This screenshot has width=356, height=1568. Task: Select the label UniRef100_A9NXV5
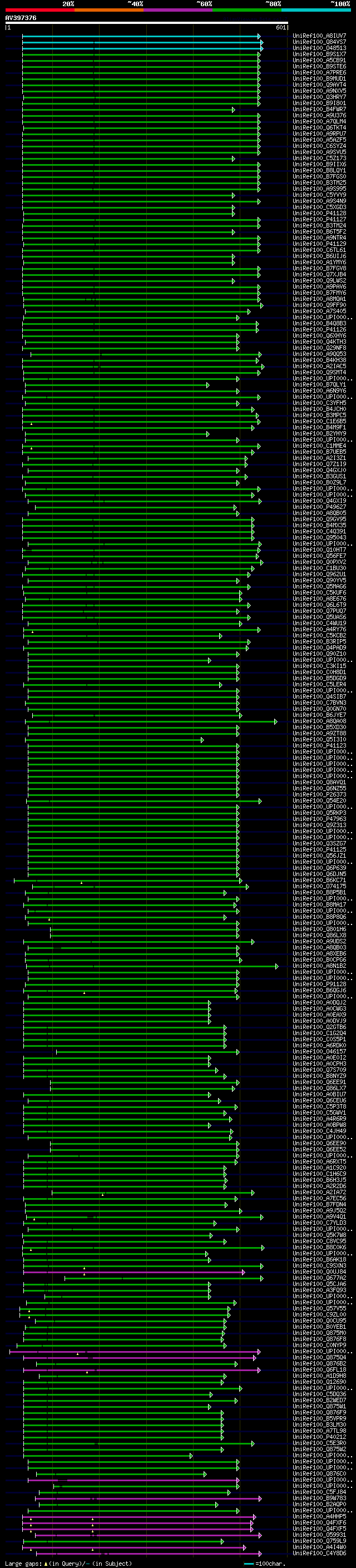tap(319, 91)
